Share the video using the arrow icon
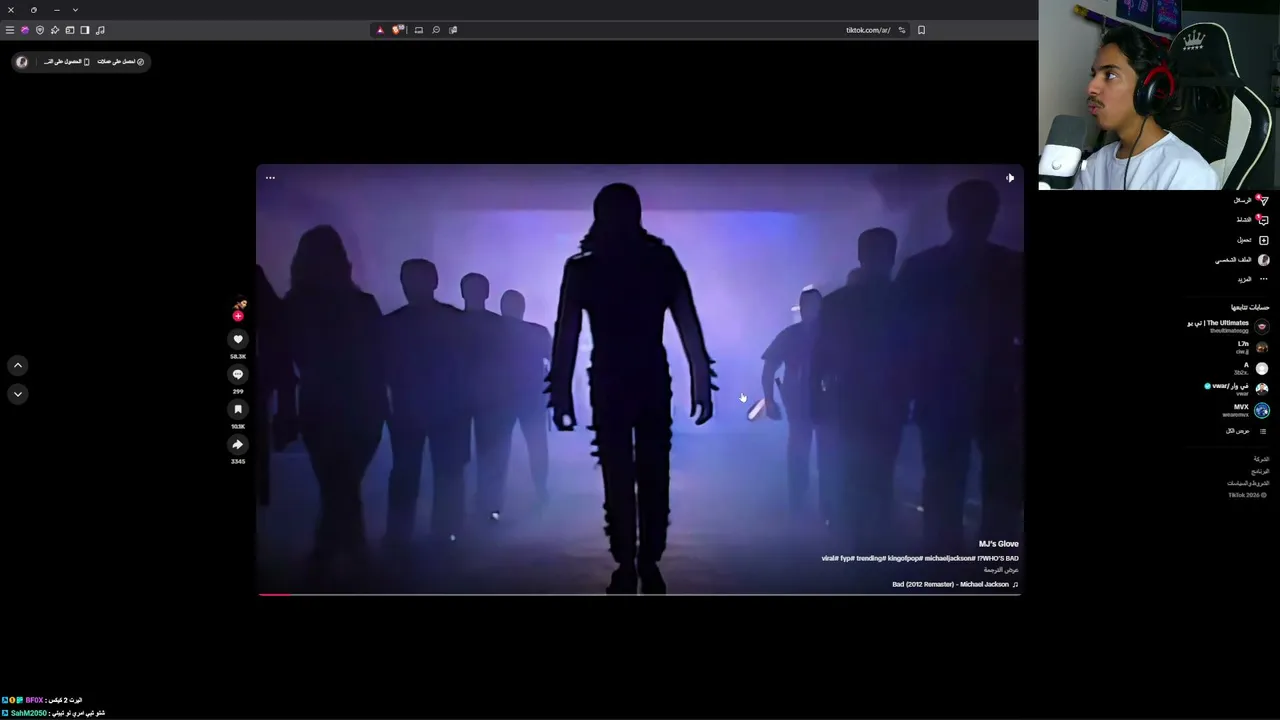The height and width of the screenshot is (720, 1280). pos(238,445)
